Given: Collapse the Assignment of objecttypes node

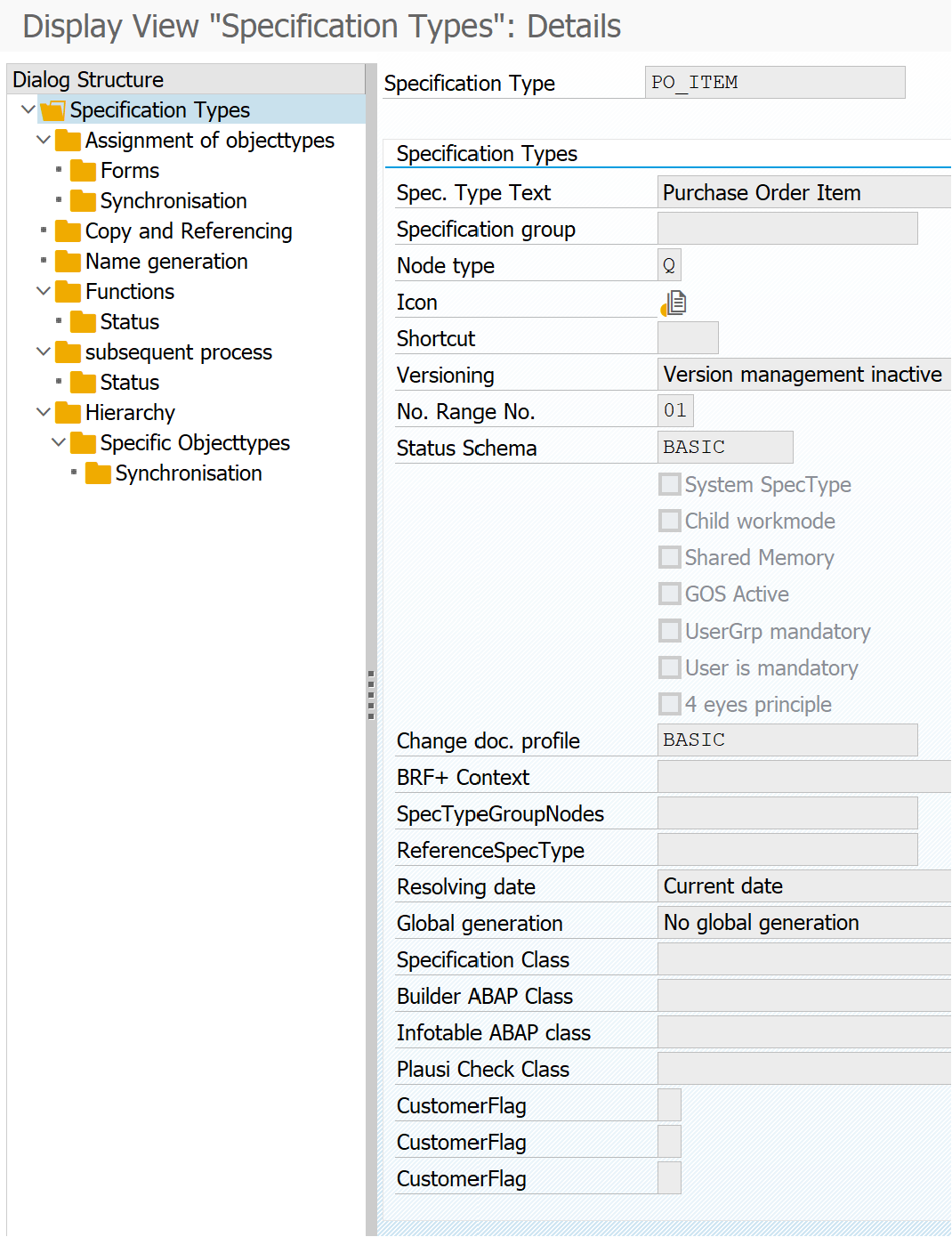Looking at the screenshot, I should (x=44, y=141).
